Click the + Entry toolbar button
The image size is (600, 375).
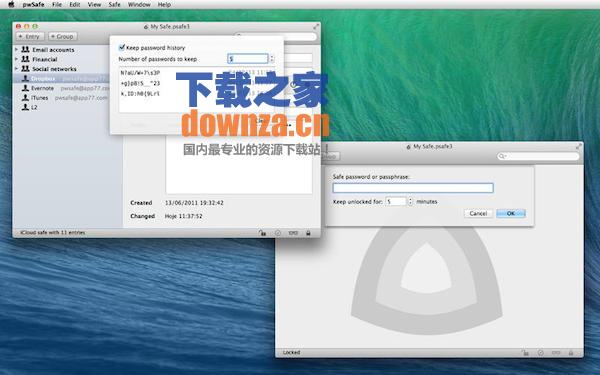[29, 36]
